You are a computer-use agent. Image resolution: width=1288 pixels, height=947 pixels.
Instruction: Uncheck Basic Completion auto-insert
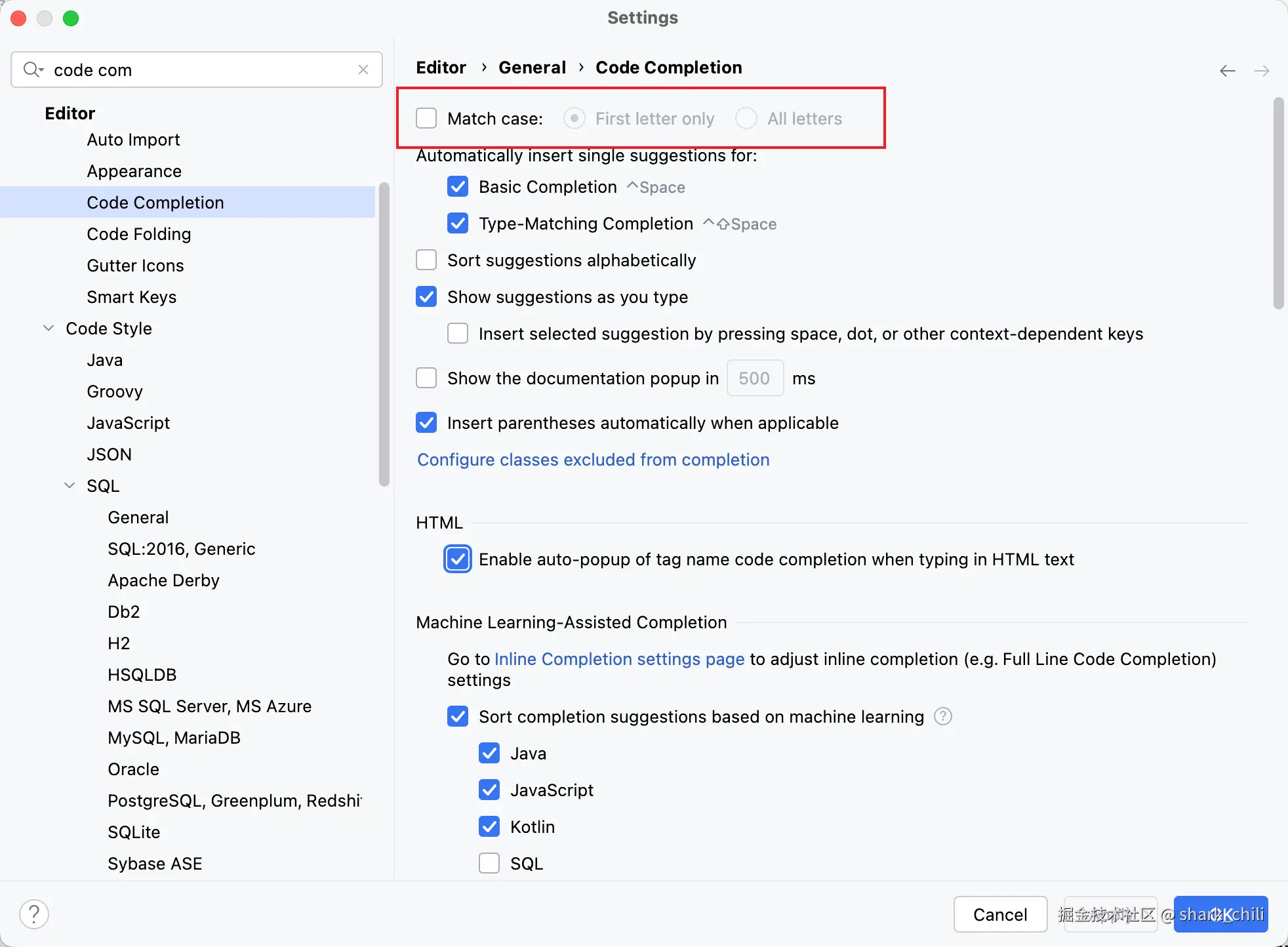point(458,187)
